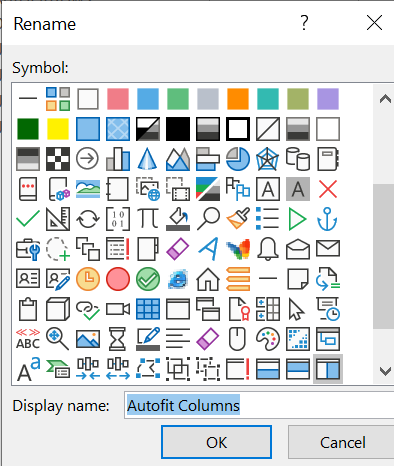Choose the yellow color square
Image resolution: width=394 pixels, height=466 pixels.
pyautogui.click(x=58, y=129)
